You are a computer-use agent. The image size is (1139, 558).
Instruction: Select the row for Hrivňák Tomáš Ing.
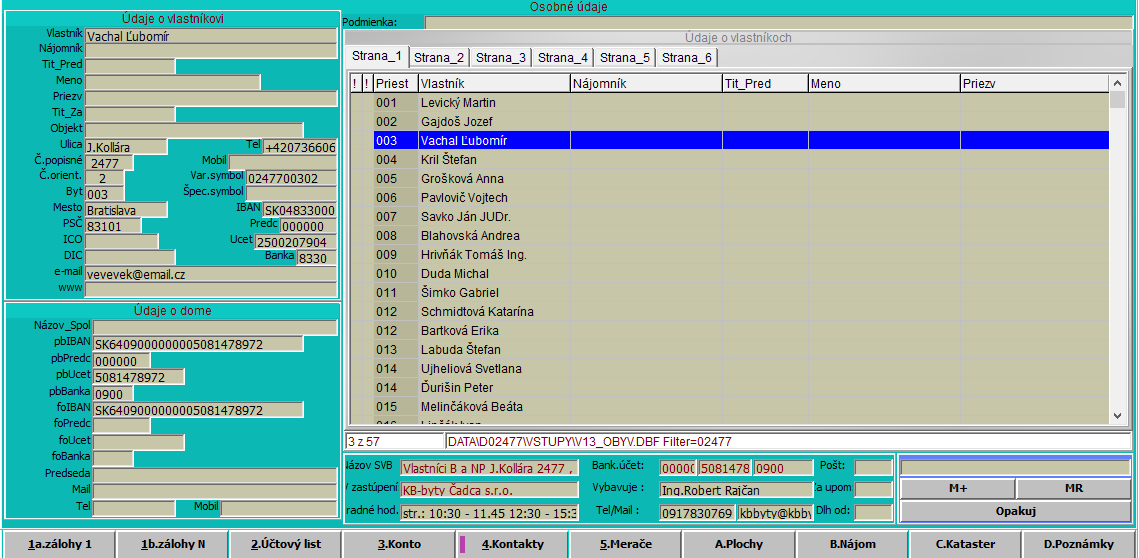click(729, 254)
